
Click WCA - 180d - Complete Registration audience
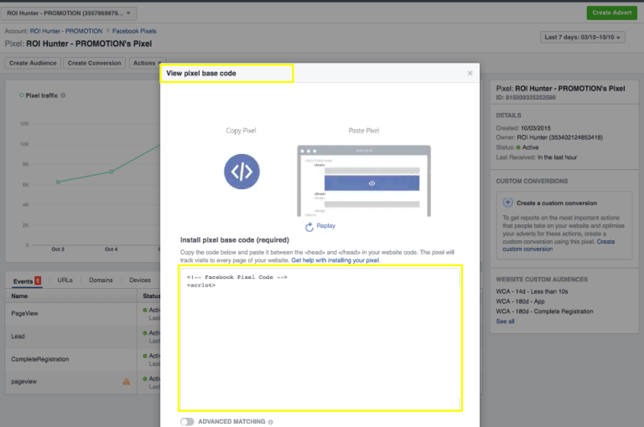[544, 312]
